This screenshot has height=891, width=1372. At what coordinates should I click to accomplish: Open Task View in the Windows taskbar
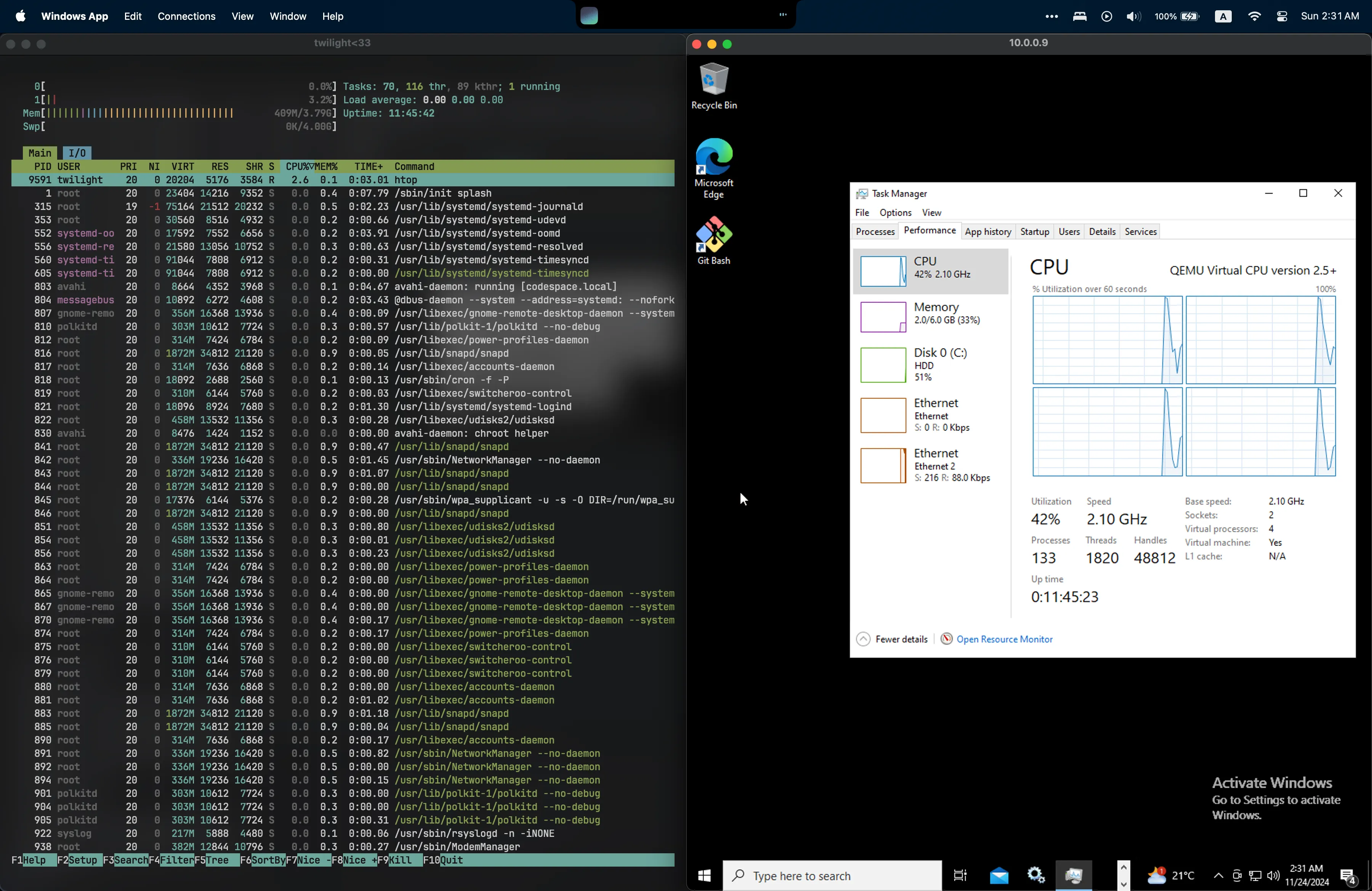[960, 875]
